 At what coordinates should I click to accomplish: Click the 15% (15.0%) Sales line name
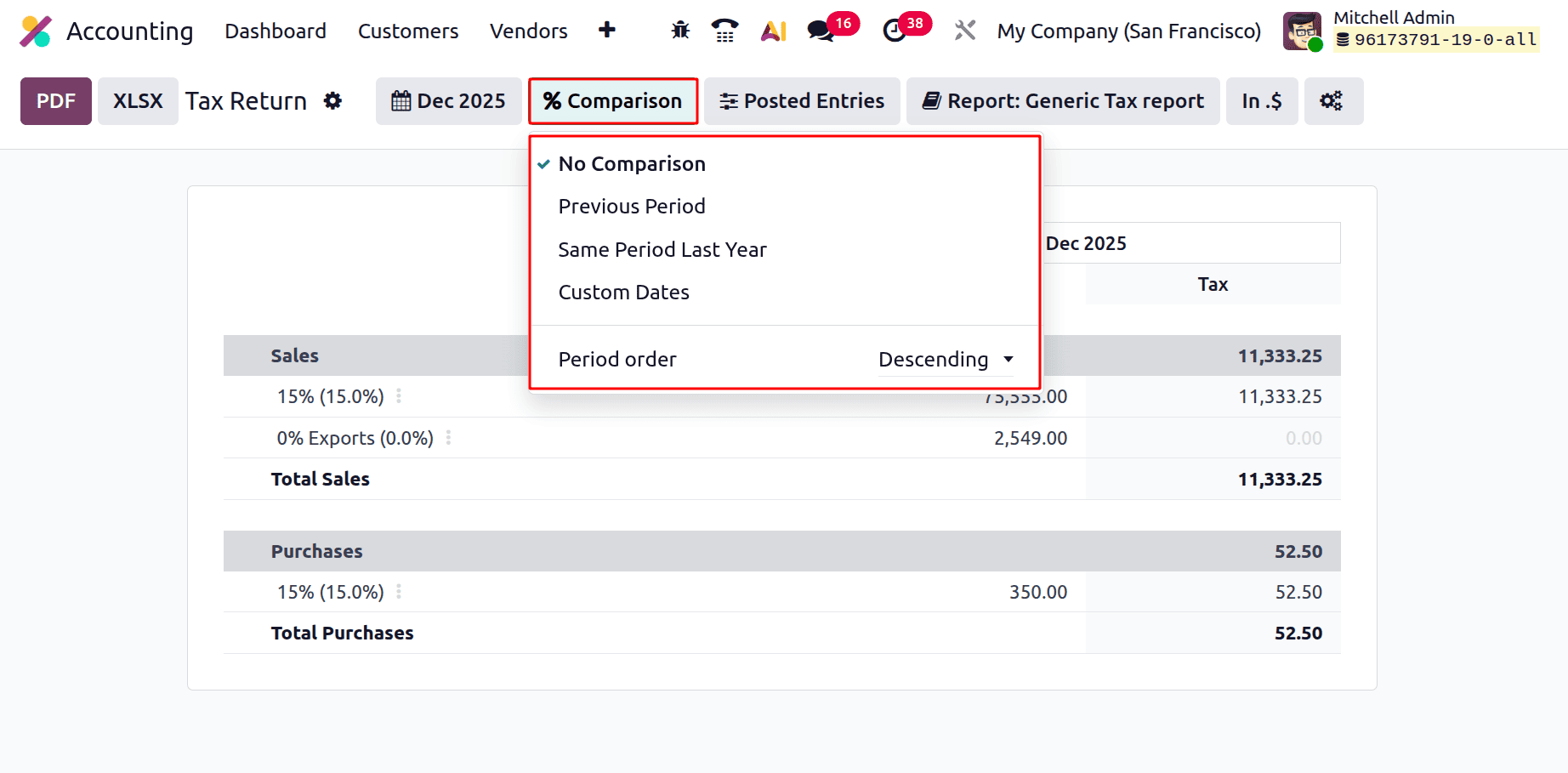coord(330,396)
